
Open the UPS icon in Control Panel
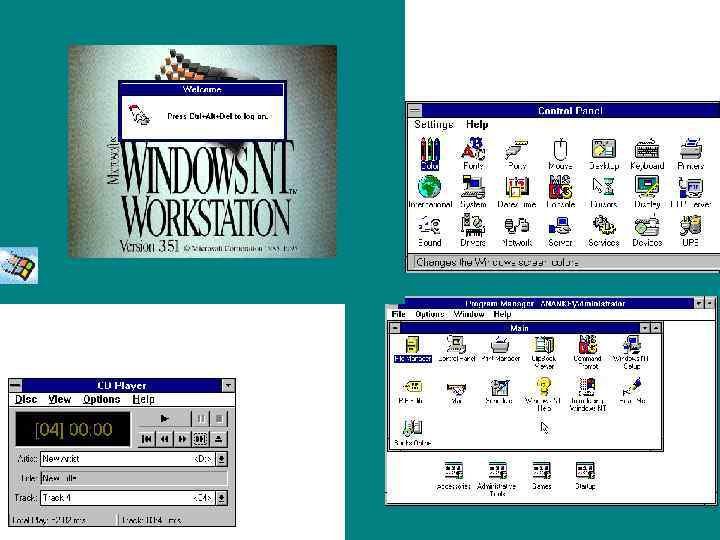tap(691, 231)
